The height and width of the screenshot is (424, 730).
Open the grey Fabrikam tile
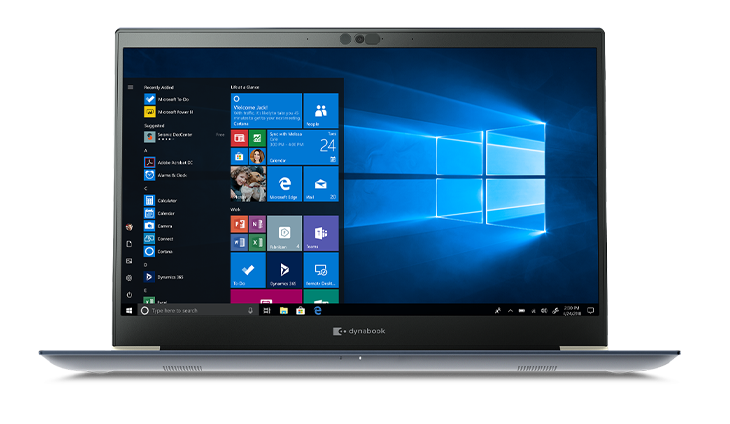(284, 233)
